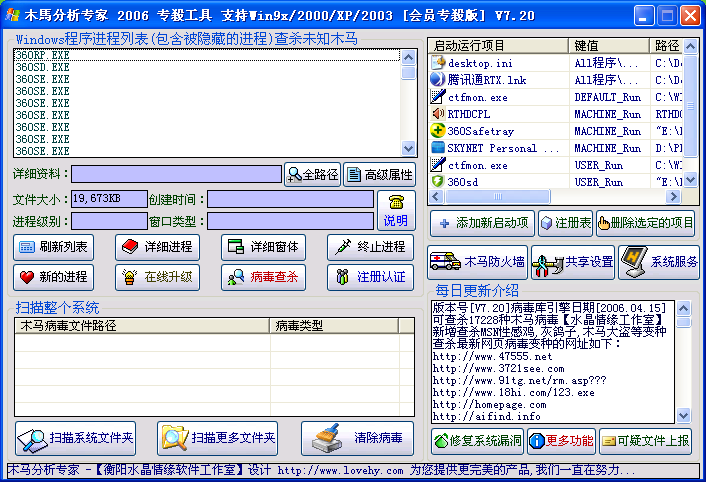Select 360SD.EXE in process list

click(207, 68)
